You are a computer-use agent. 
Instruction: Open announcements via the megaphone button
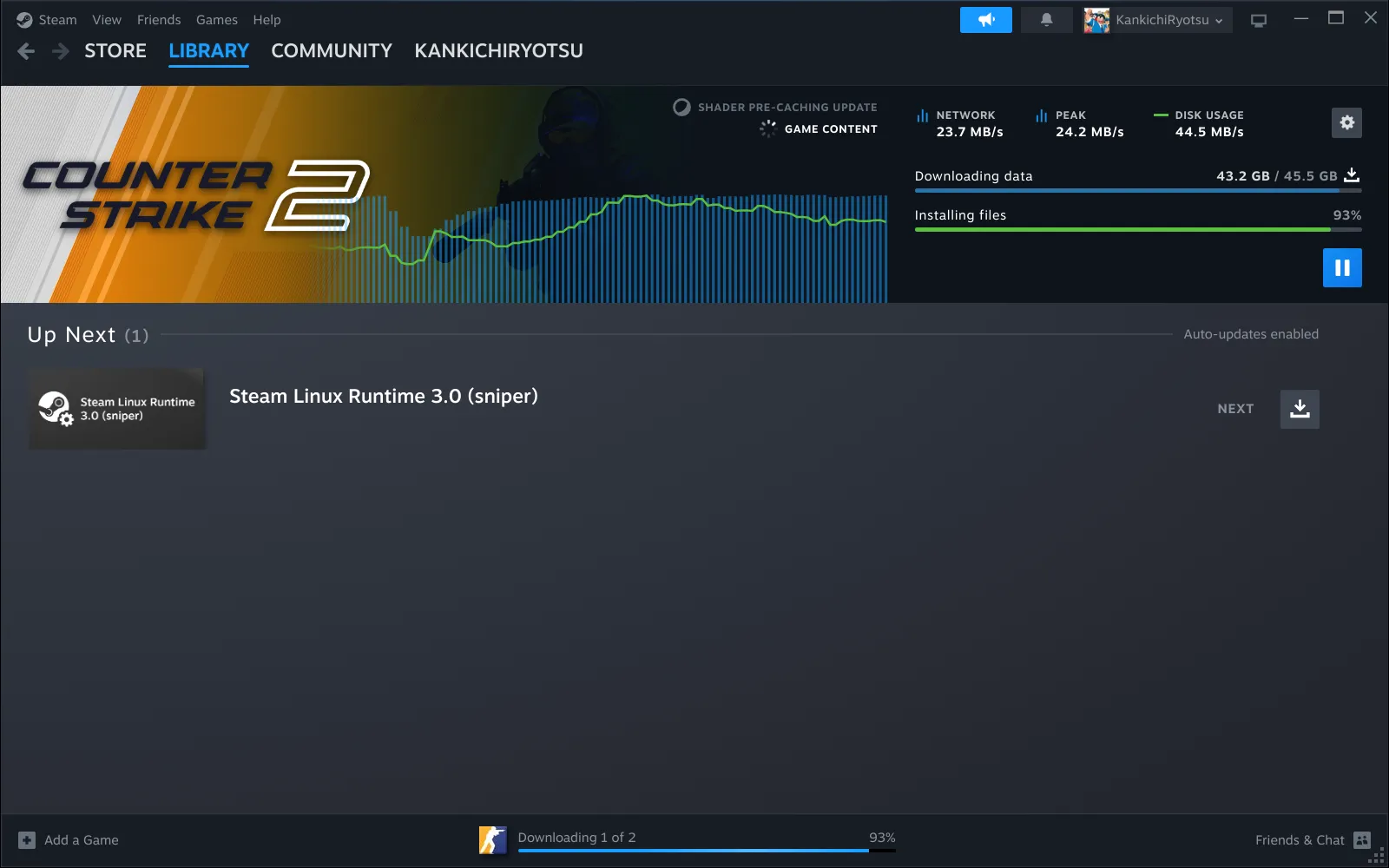986,20
